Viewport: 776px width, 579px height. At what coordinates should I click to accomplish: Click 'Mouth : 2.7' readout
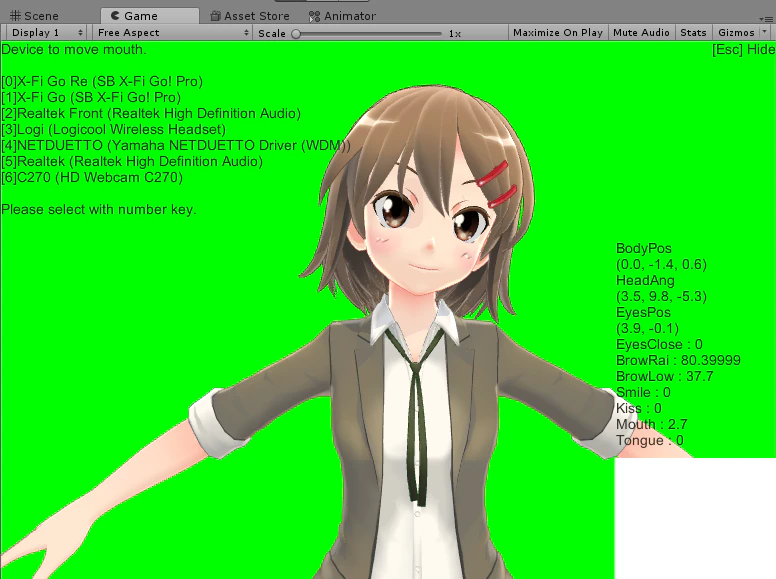coord(652,424)
